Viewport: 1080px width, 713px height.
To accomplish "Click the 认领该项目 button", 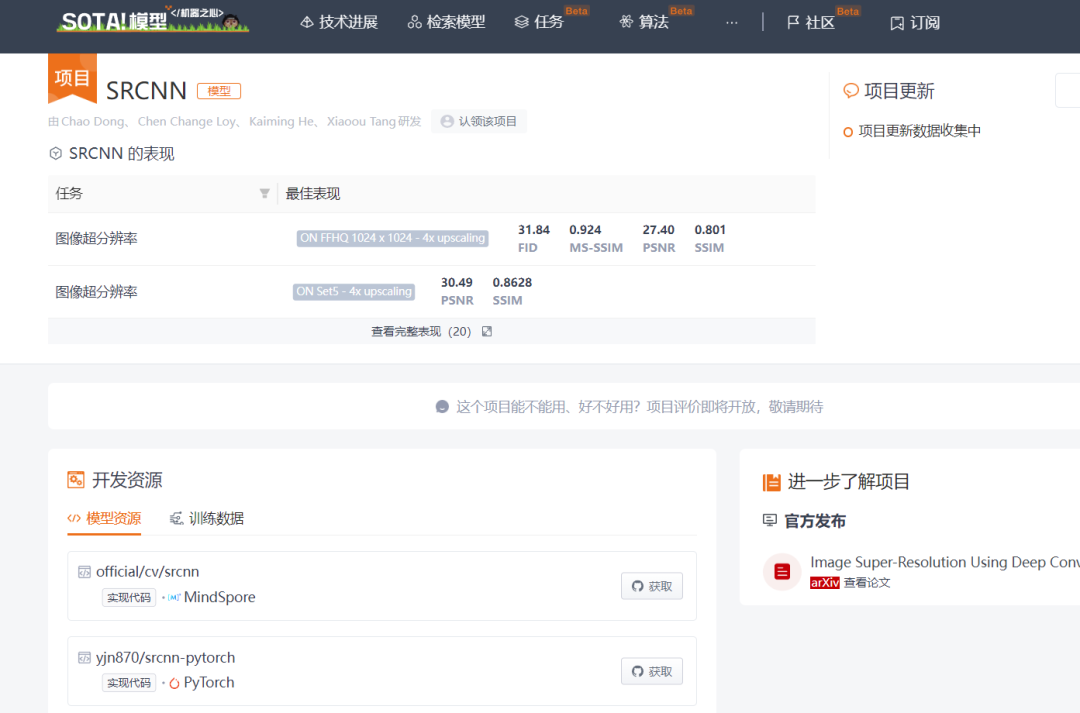I will (x=478, y=121).
